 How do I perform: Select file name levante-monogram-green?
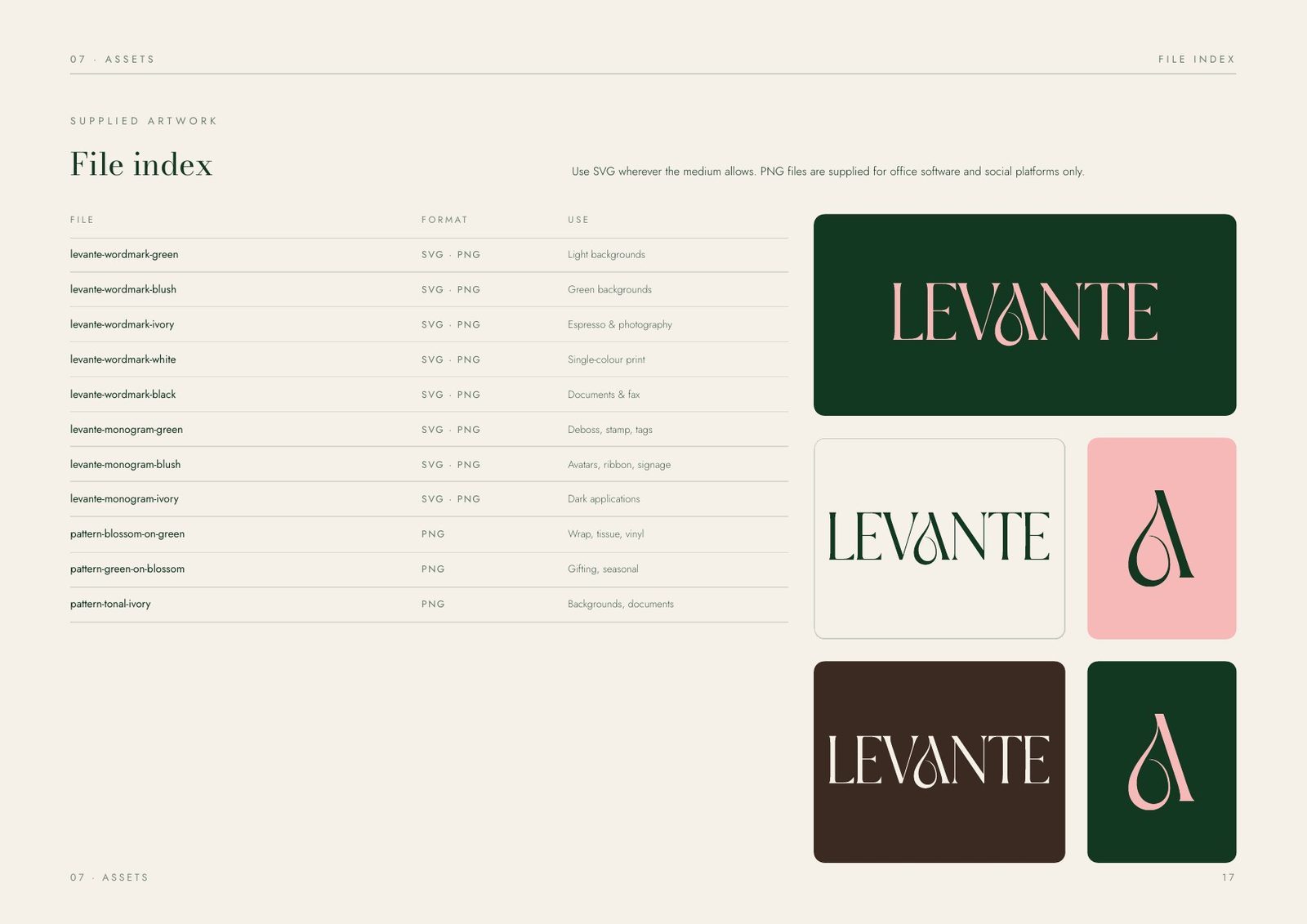click(x=127, y=430)
